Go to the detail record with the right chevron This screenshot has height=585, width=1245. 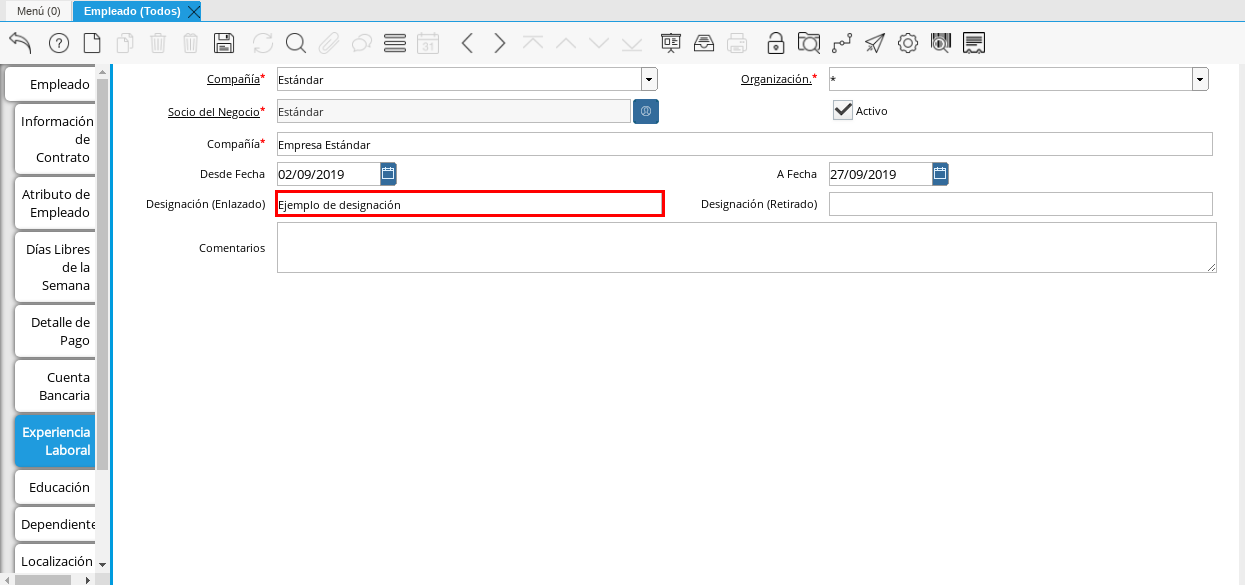coord(500,43)
